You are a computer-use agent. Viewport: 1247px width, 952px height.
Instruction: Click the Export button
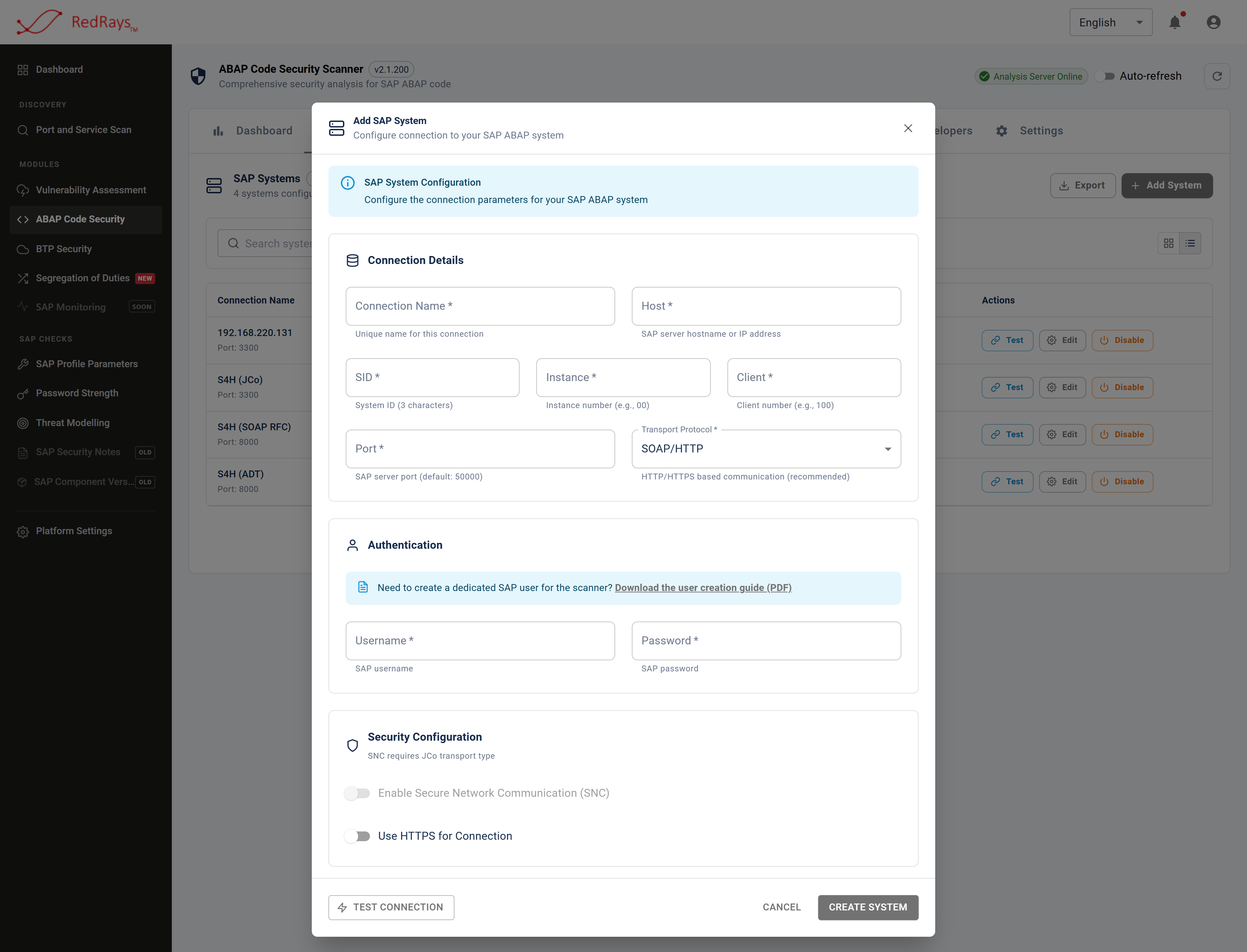1083,185
